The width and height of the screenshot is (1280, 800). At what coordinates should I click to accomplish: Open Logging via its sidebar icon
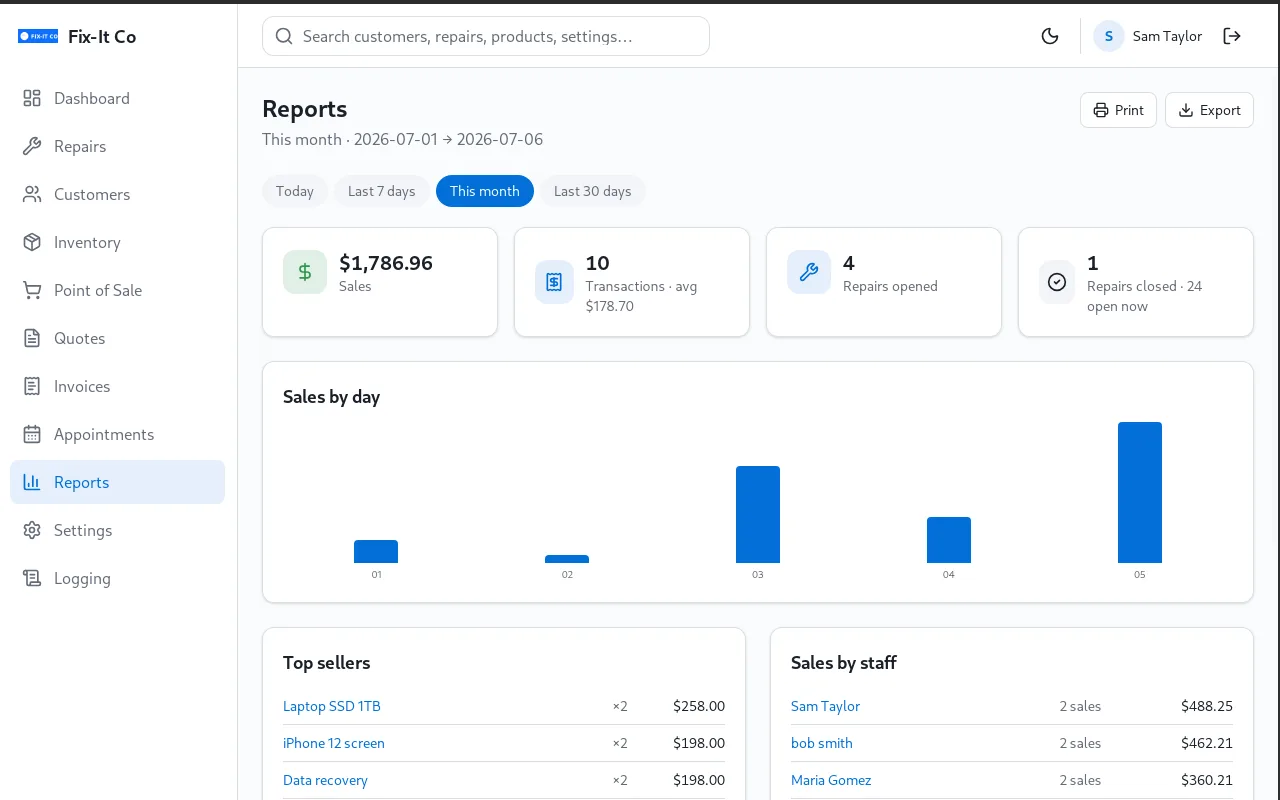32,578
